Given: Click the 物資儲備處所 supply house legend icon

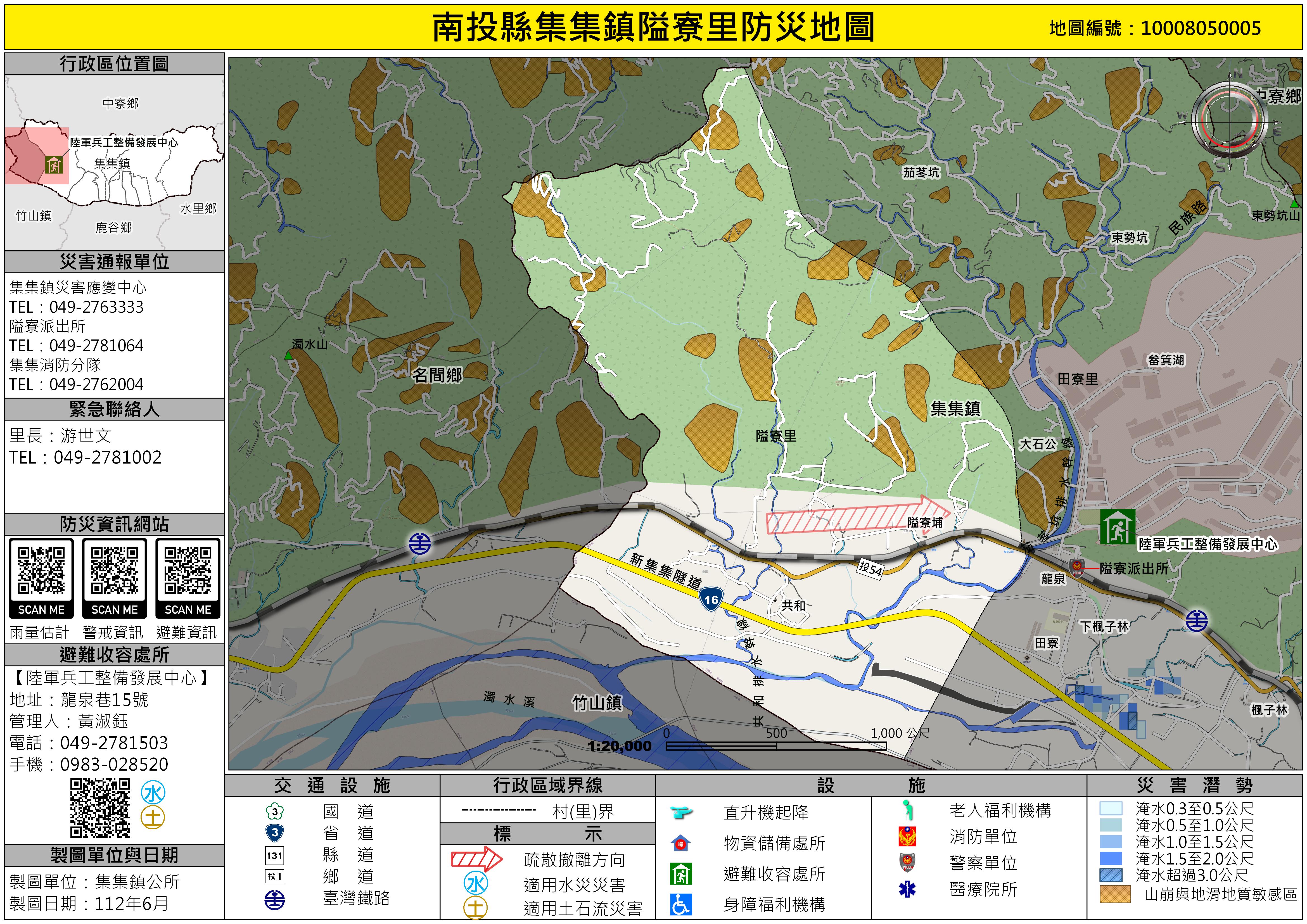Looking at the screenshot, I should 681,843.
